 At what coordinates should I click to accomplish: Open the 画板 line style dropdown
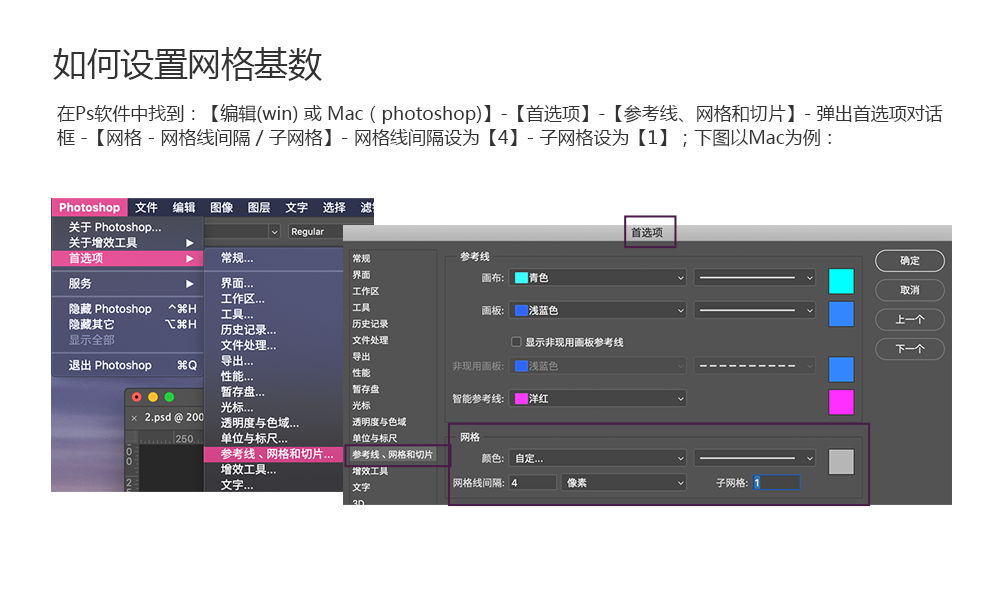(x=754, y=310)
